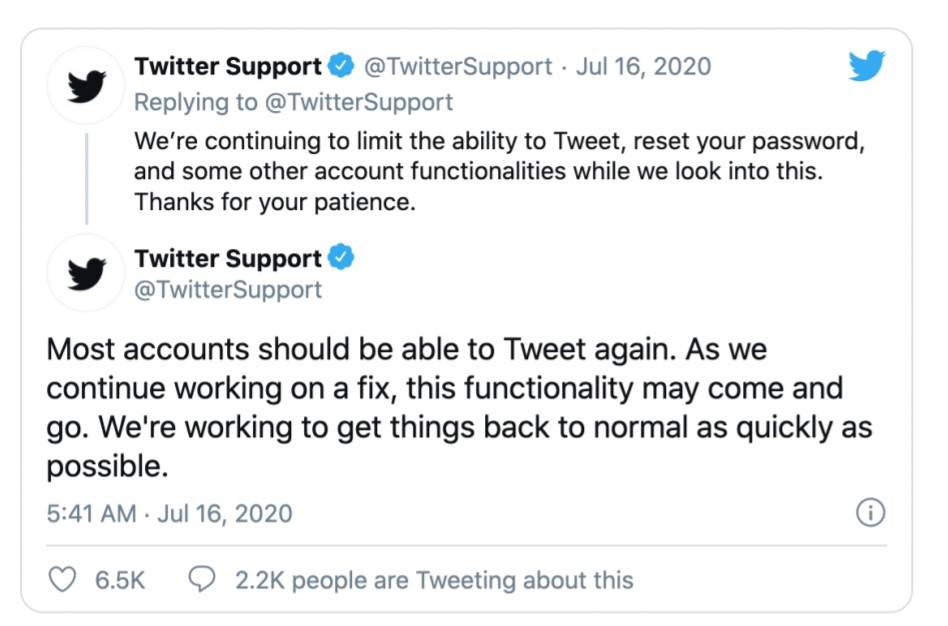Click the replied-to tweet text

(498, 171)
